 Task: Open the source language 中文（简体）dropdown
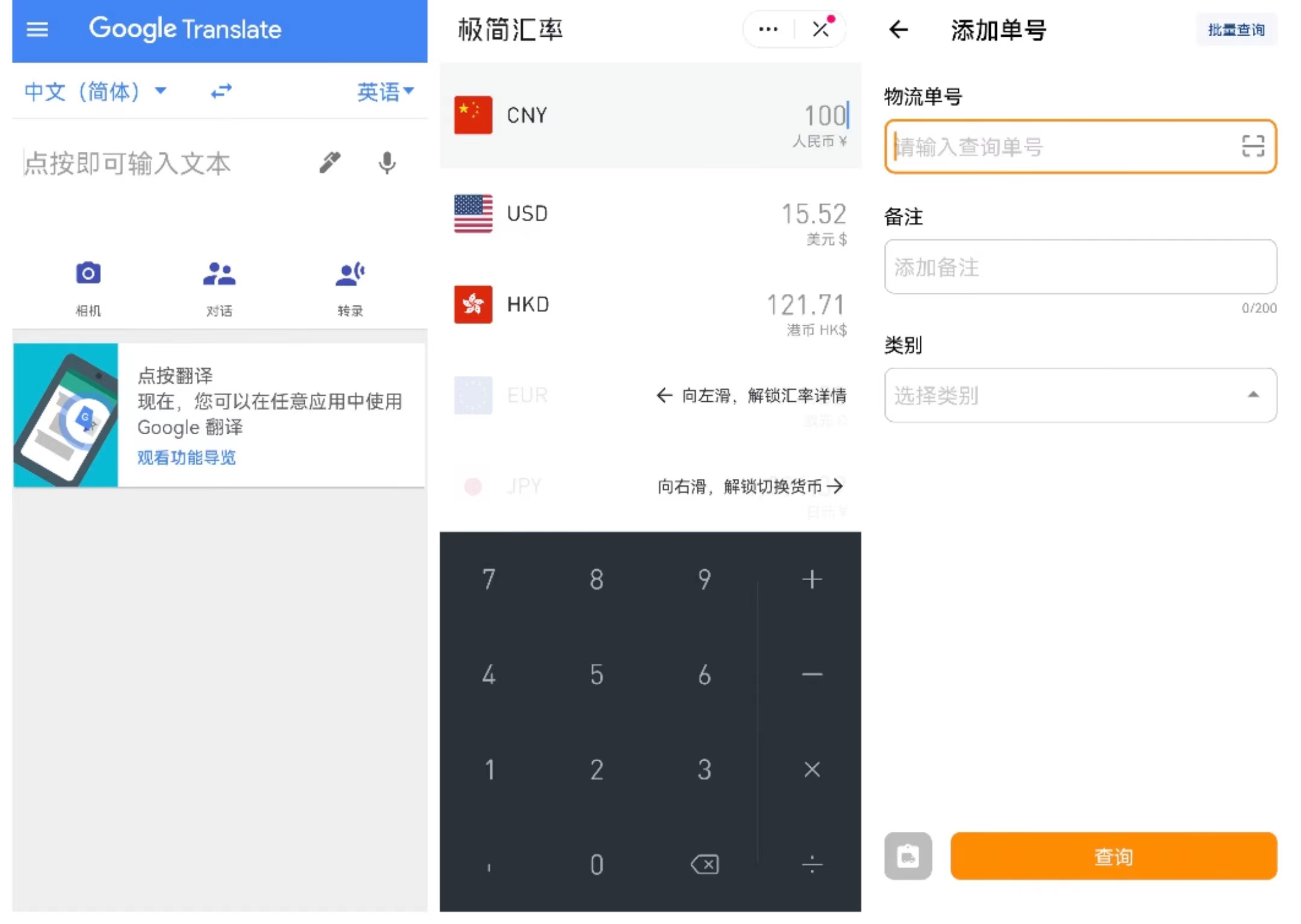[93, 92]
